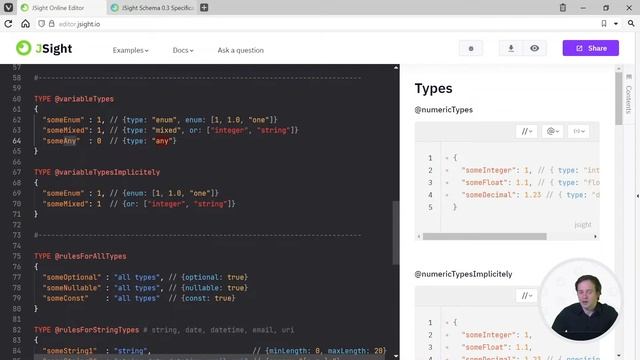This screenshot has height=360, width=640.
Task: Click the address bar URL editor.jsight.io
Action: pyautogui.click(x=80, y=24)
